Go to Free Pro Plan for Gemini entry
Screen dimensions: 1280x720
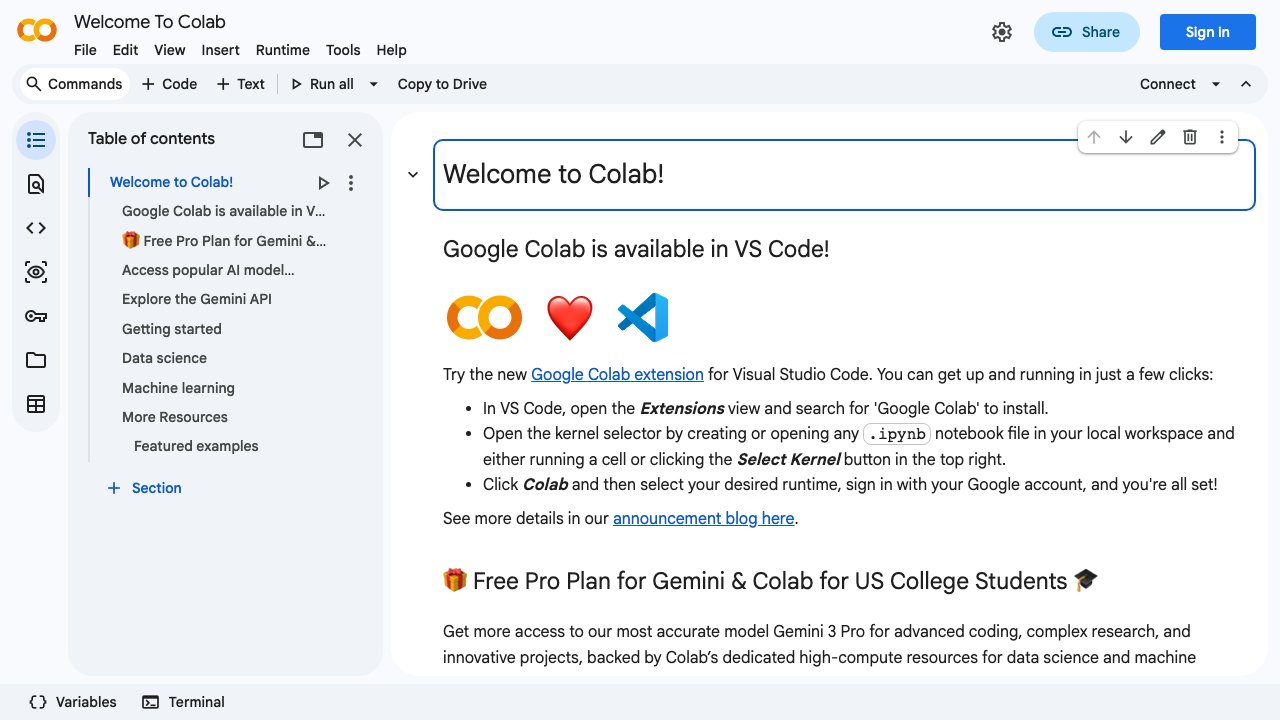(224, 240)
